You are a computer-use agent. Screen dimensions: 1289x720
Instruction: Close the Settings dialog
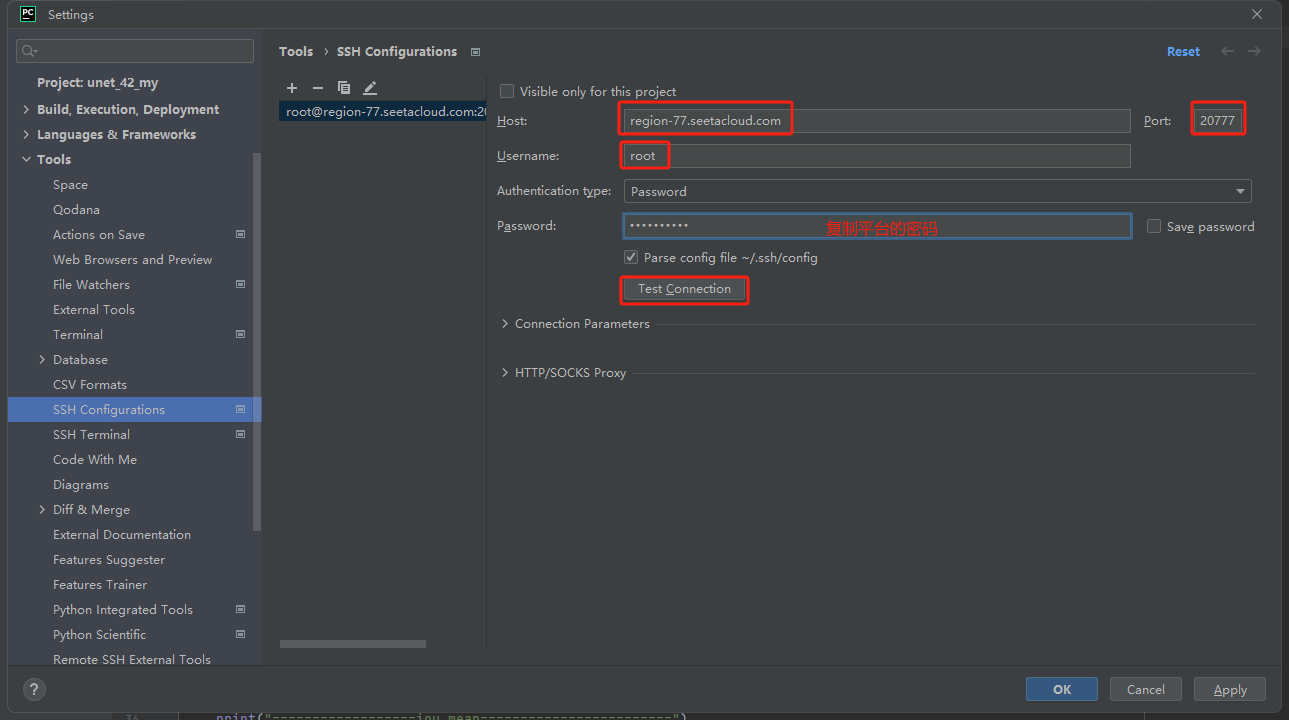1257,14
